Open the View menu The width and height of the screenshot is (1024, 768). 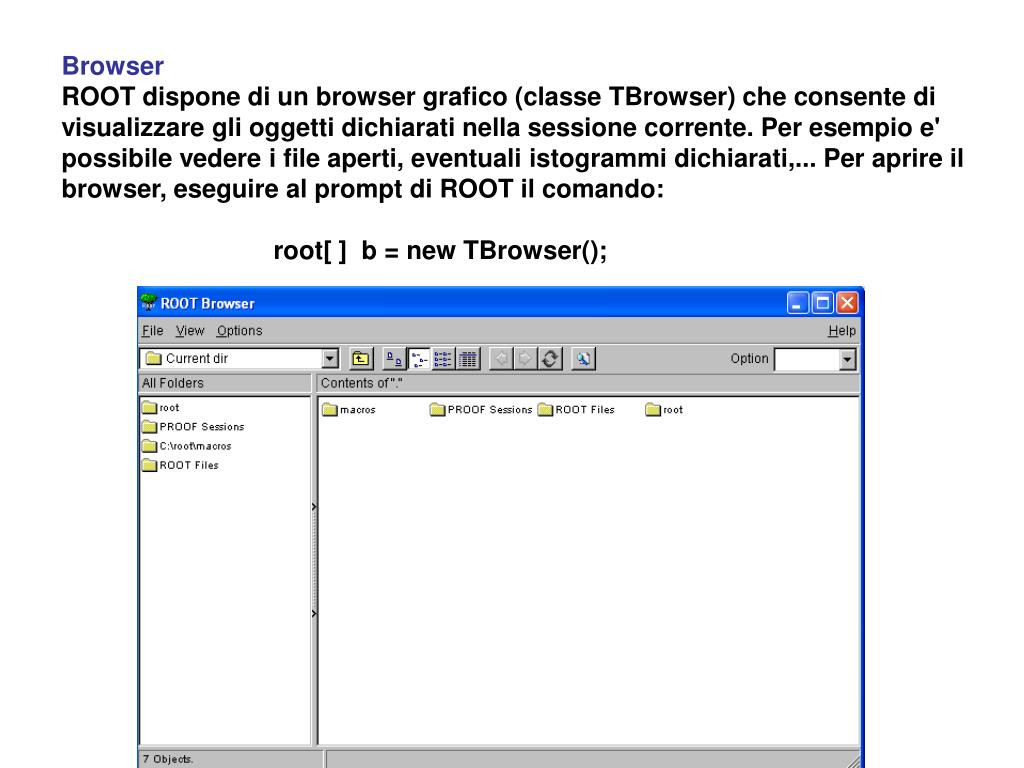coord(190,330)
